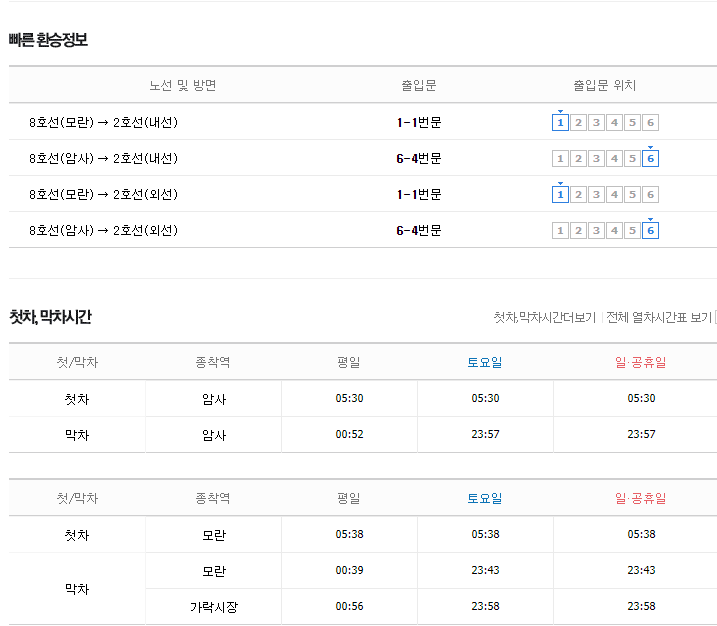Click door box 3 in 8호선(모란)→2호선(내선) row
The width and height of the screenshot is (717, 626).
(596, 123)
